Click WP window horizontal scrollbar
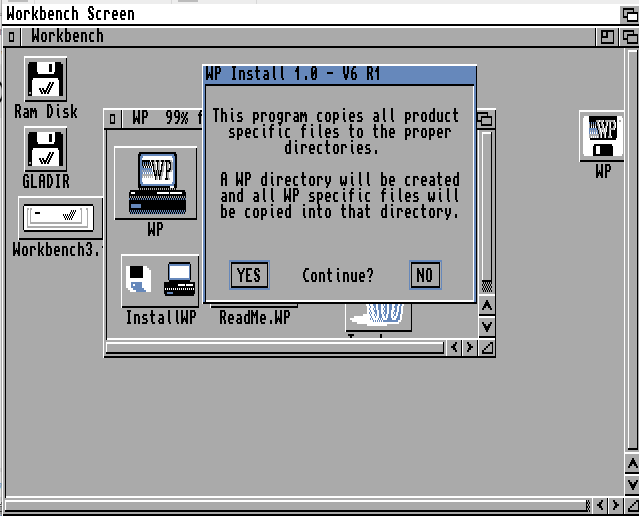The width and height of the screenshot is (639, 516). click(x=275, y=348)
